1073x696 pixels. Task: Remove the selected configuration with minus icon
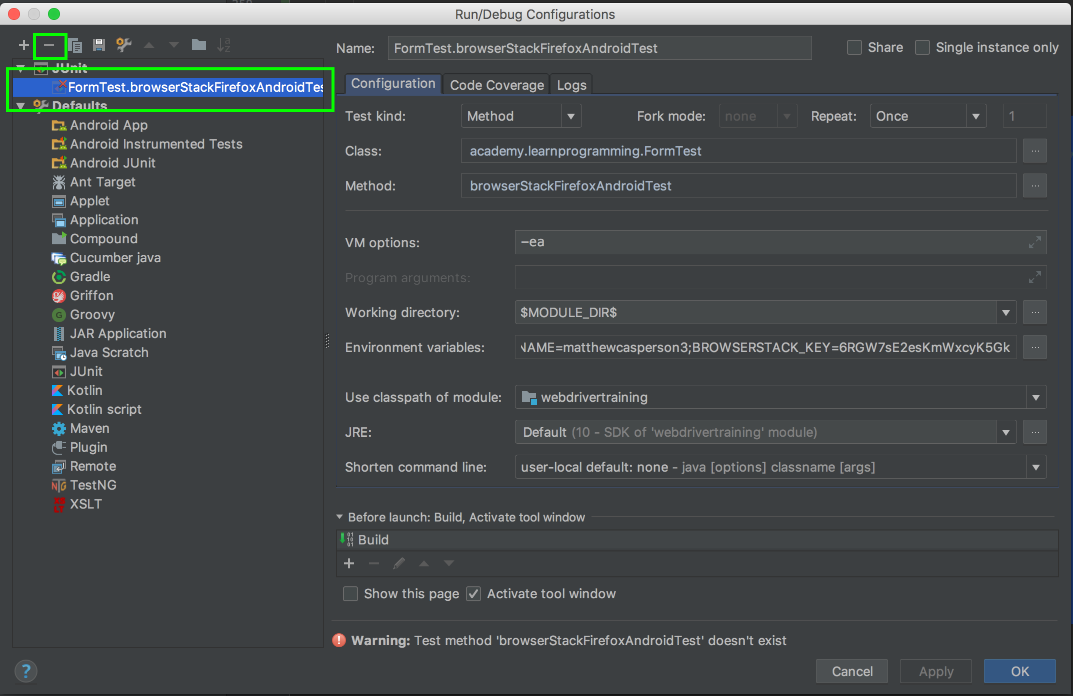point(49,45)
